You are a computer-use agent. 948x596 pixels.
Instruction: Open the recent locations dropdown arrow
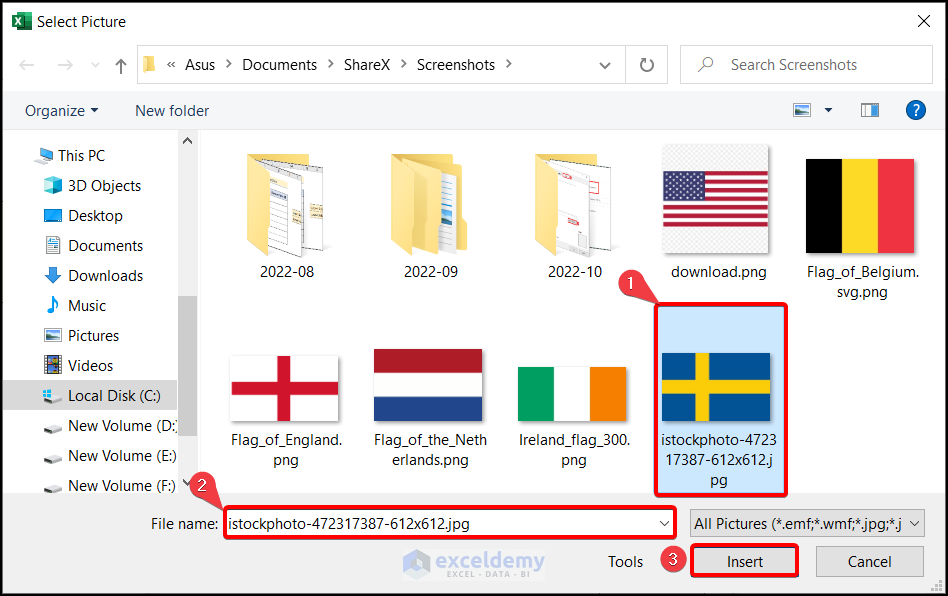point(95,65)
